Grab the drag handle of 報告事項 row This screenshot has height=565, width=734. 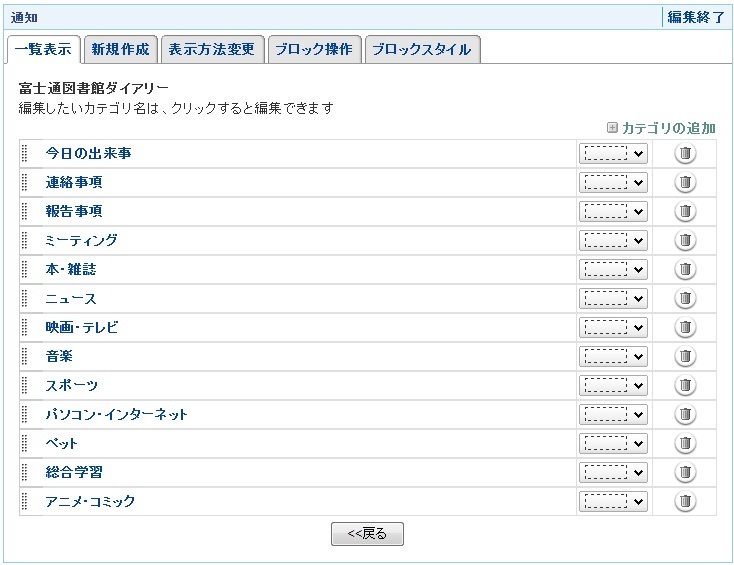coord(25,211)
